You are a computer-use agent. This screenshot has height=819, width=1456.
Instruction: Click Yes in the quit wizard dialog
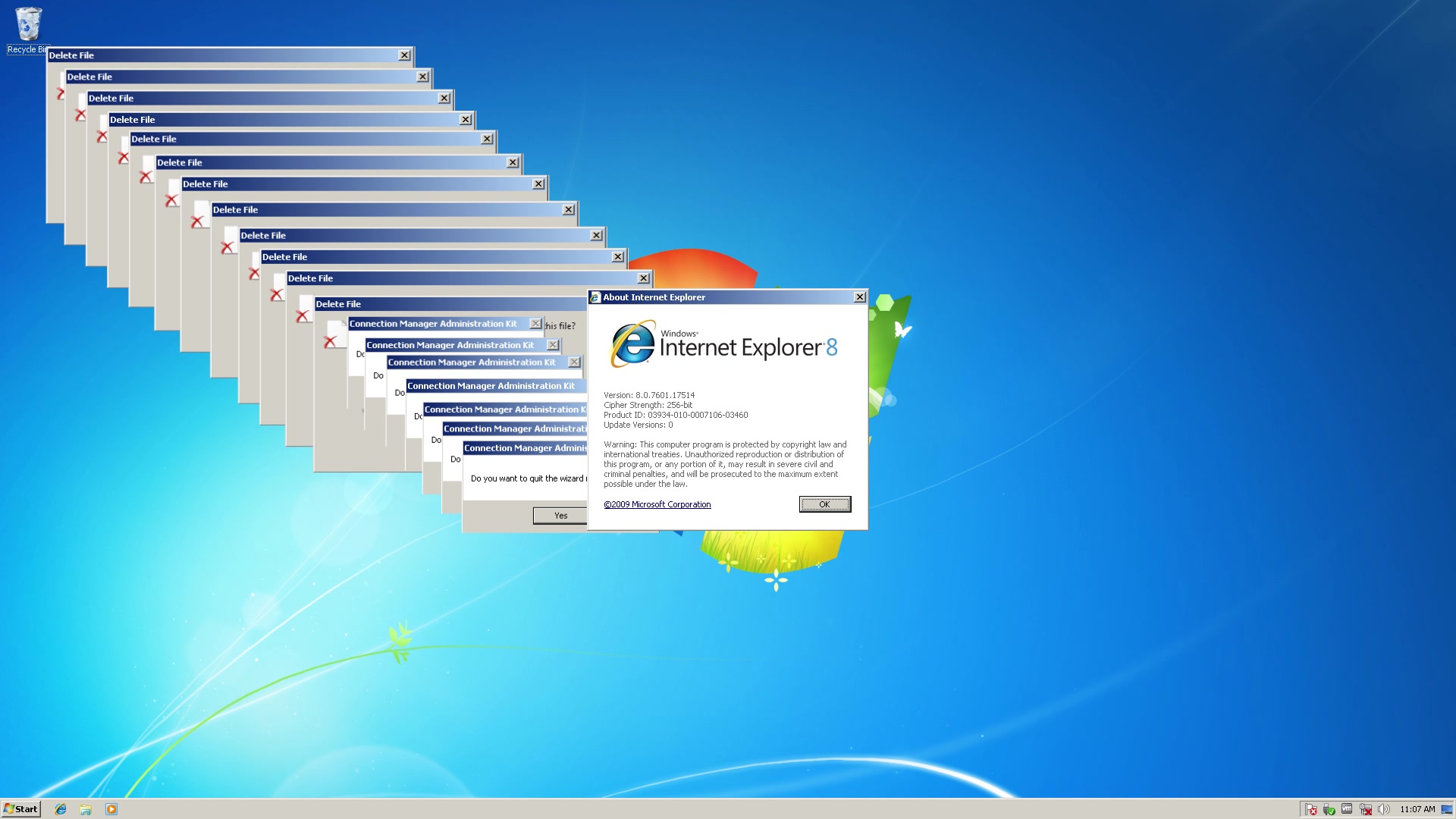560,516
